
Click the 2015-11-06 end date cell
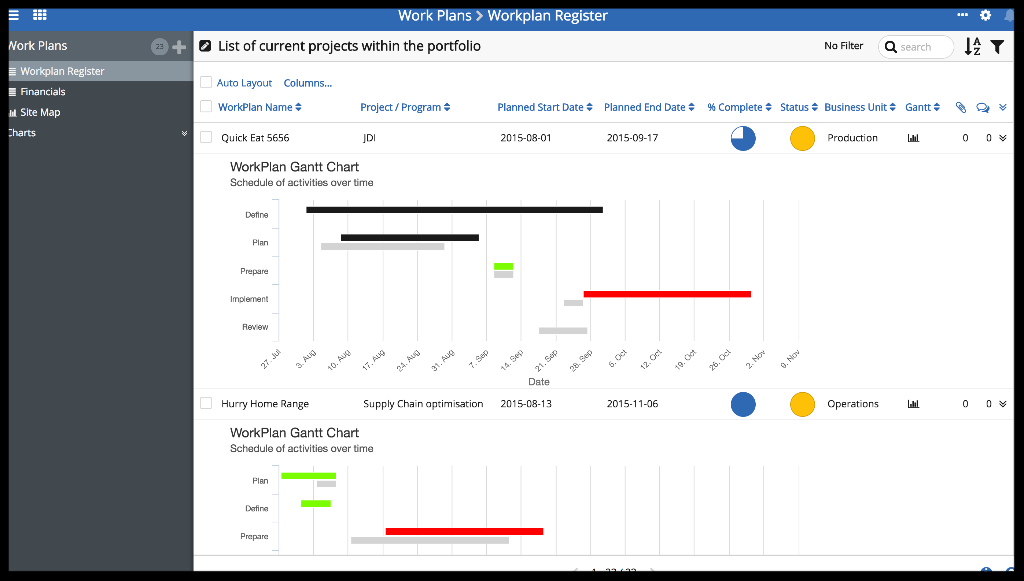click(632, 403)
